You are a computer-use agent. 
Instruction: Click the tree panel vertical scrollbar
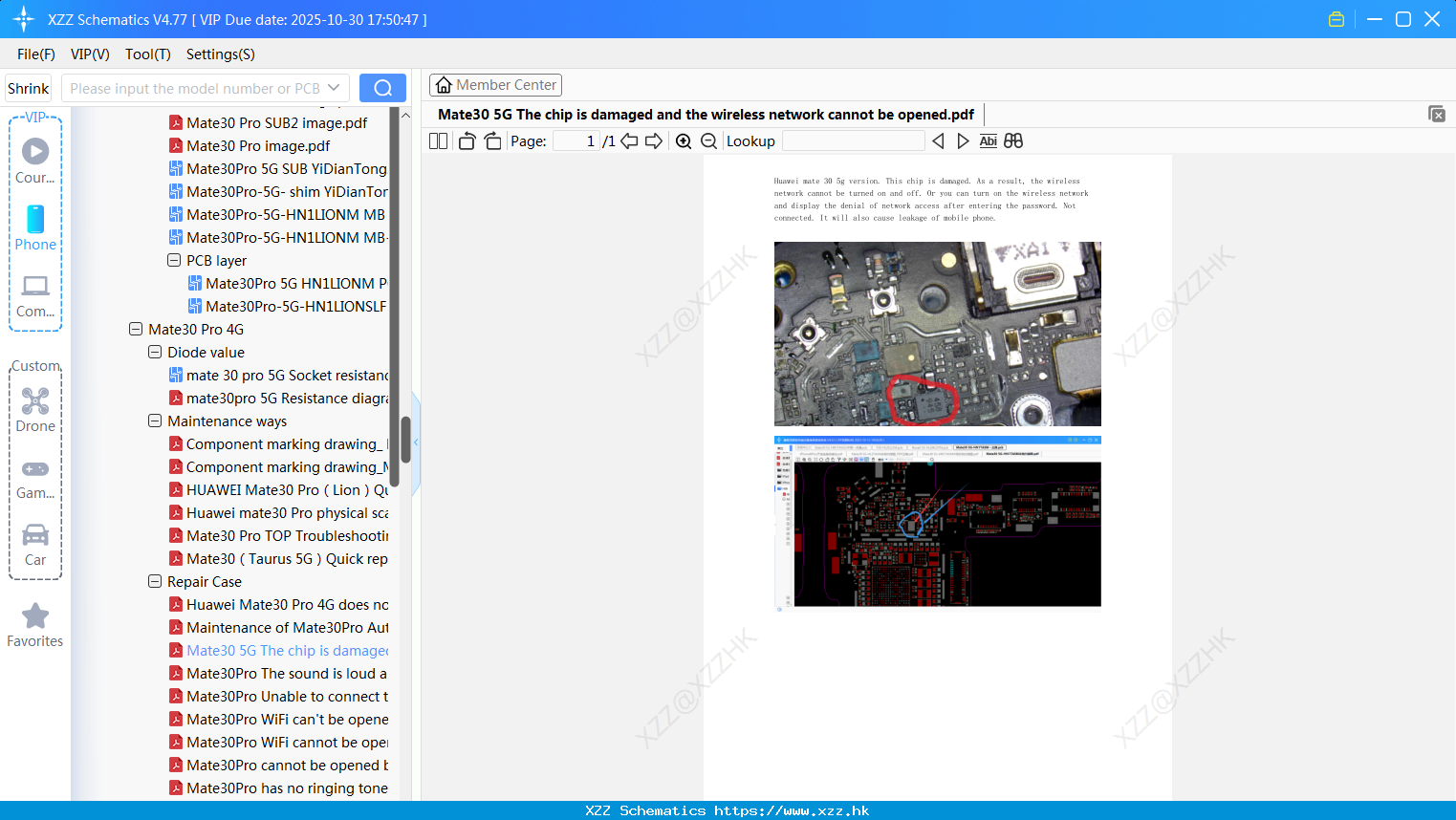click(x=405, y=439)
